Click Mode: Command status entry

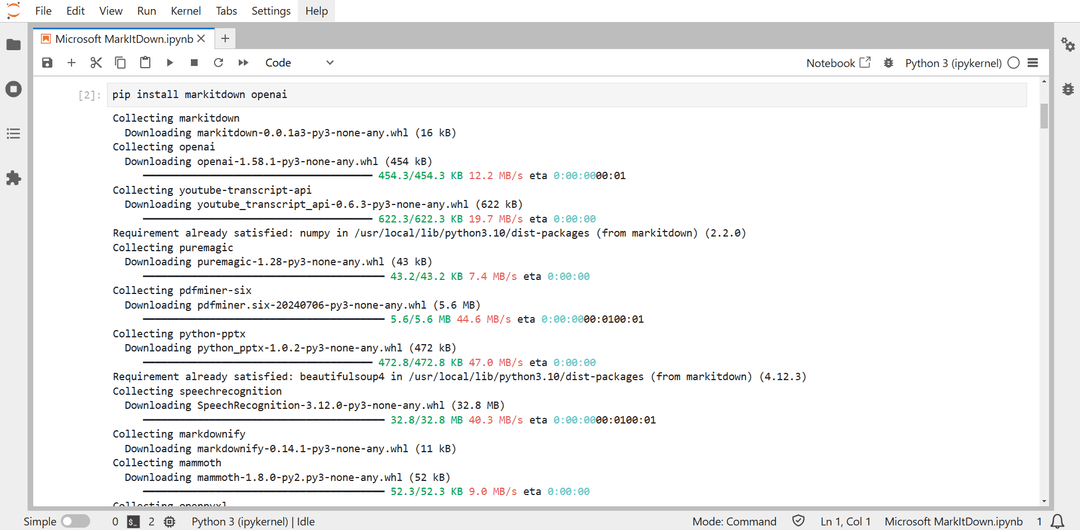(x=734, y=522)
